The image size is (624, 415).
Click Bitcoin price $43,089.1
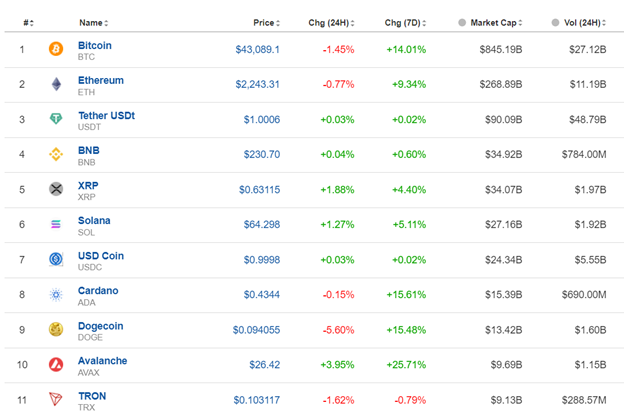pyautogui.click(x=257, y=49)
